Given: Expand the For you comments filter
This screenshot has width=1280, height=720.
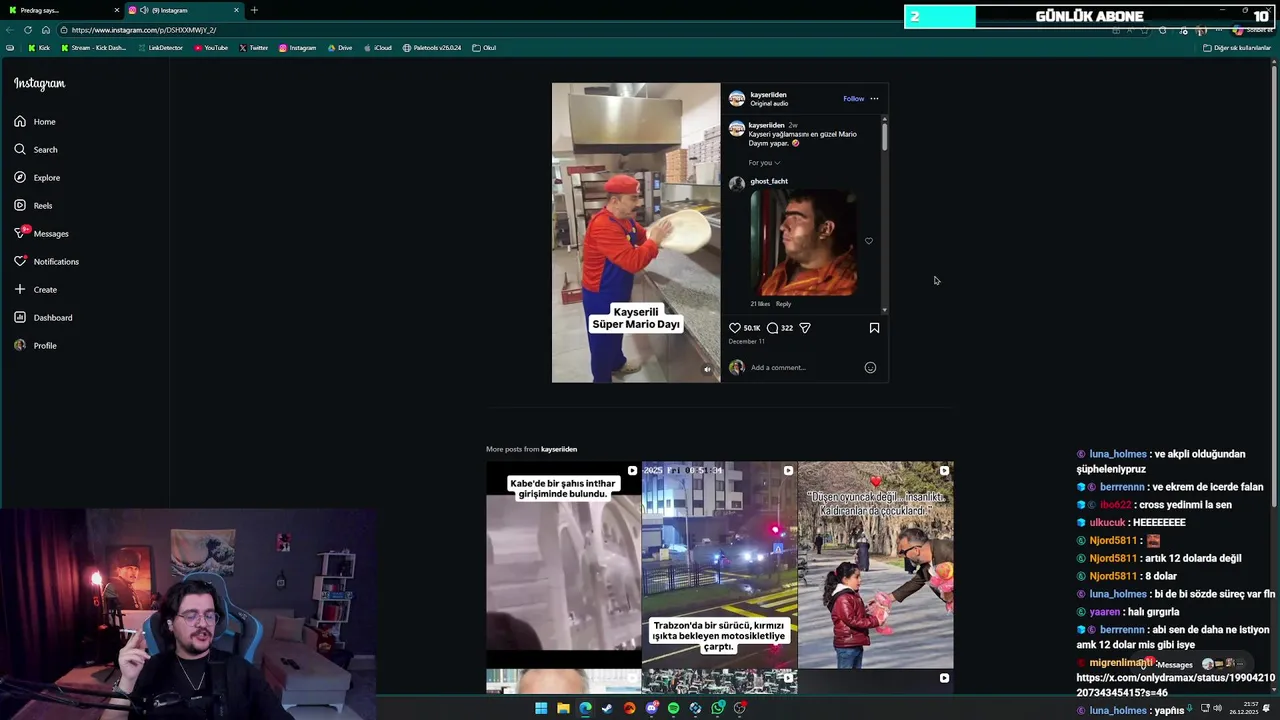Looking at the screenshot, I should pyautogui.click(x=764, y=163).
